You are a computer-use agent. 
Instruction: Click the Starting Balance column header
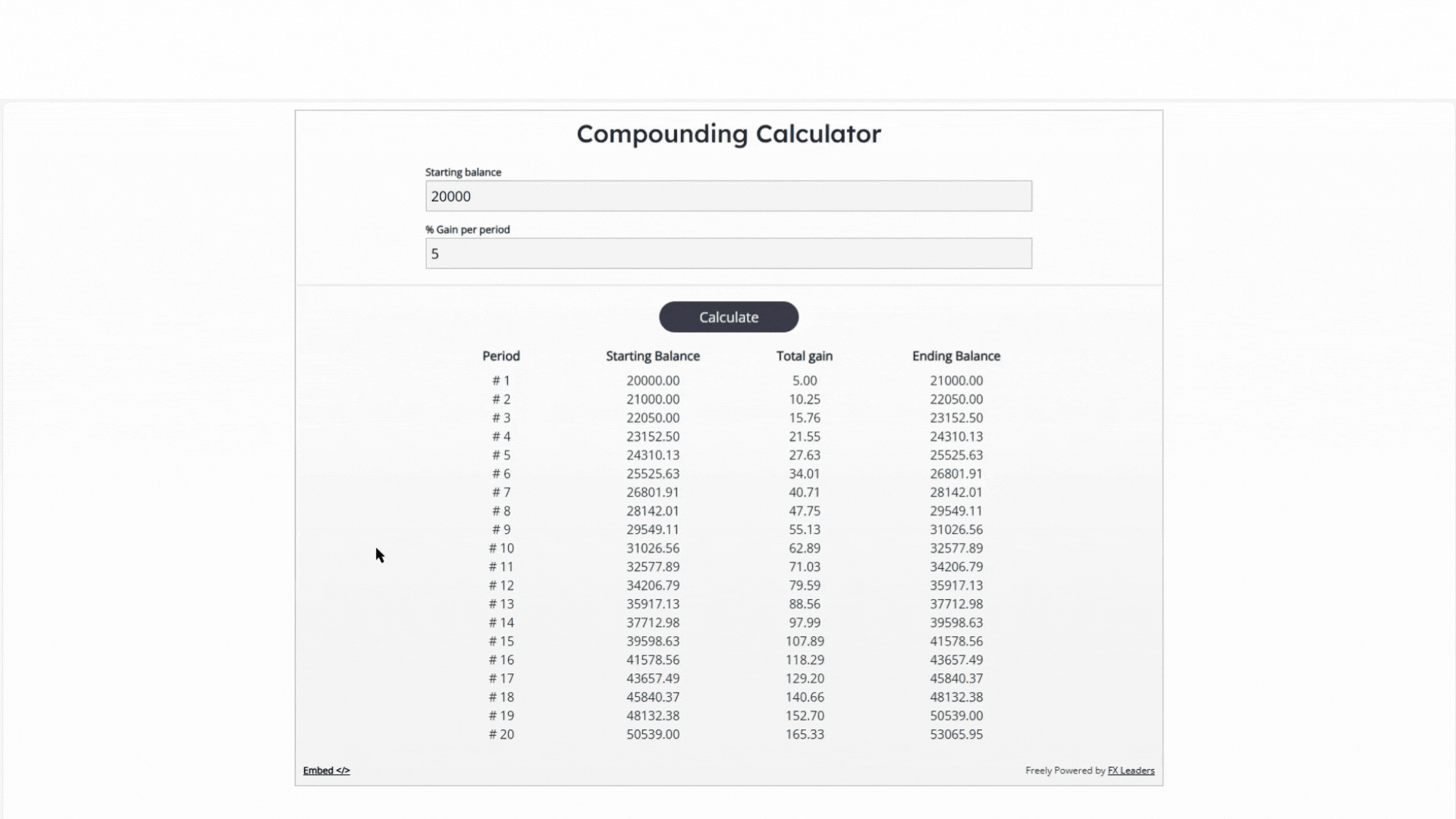tap(652, 356)
